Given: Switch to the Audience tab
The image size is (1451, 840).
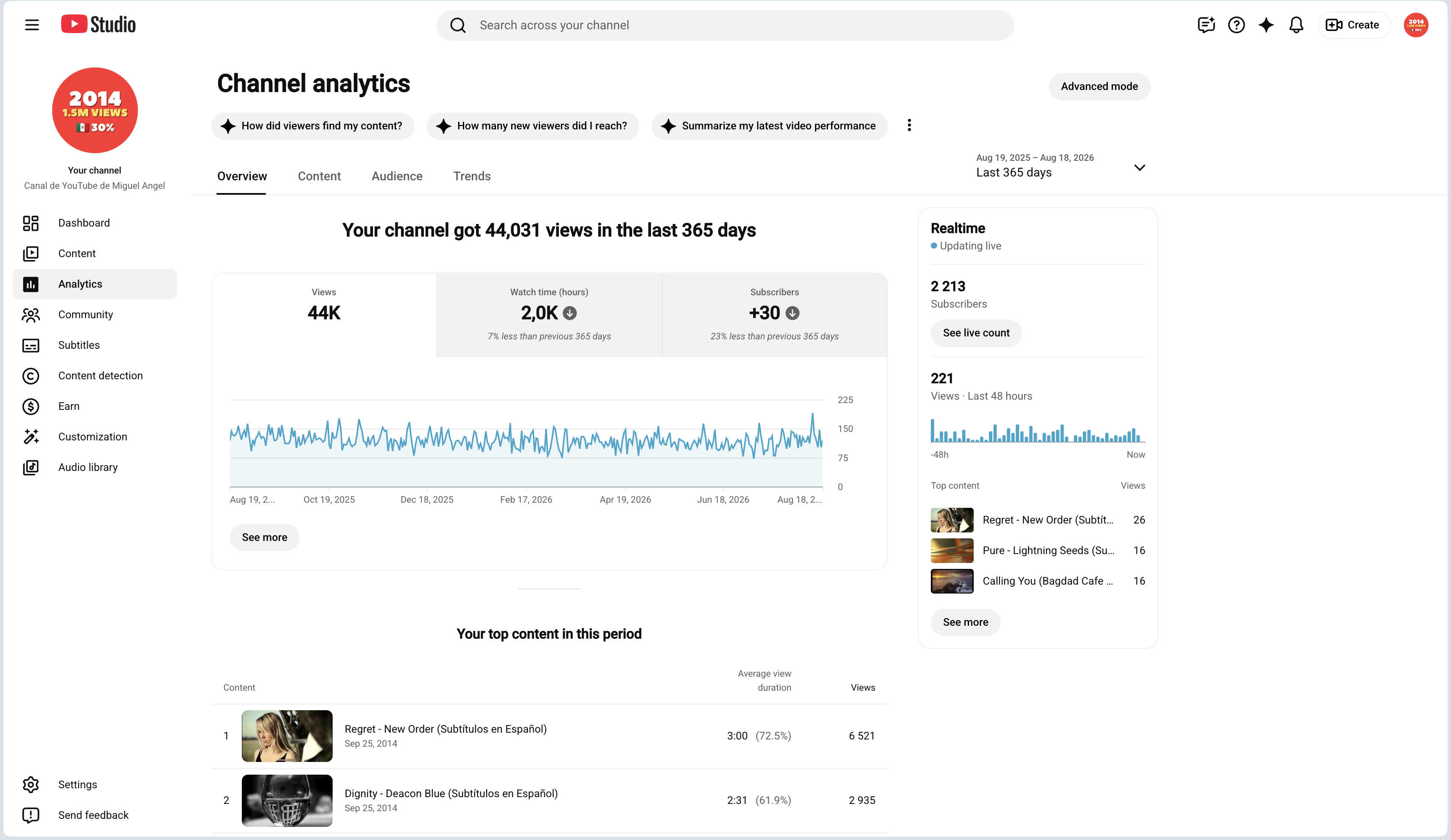Looking at the screenshot, I should (397, 176).
